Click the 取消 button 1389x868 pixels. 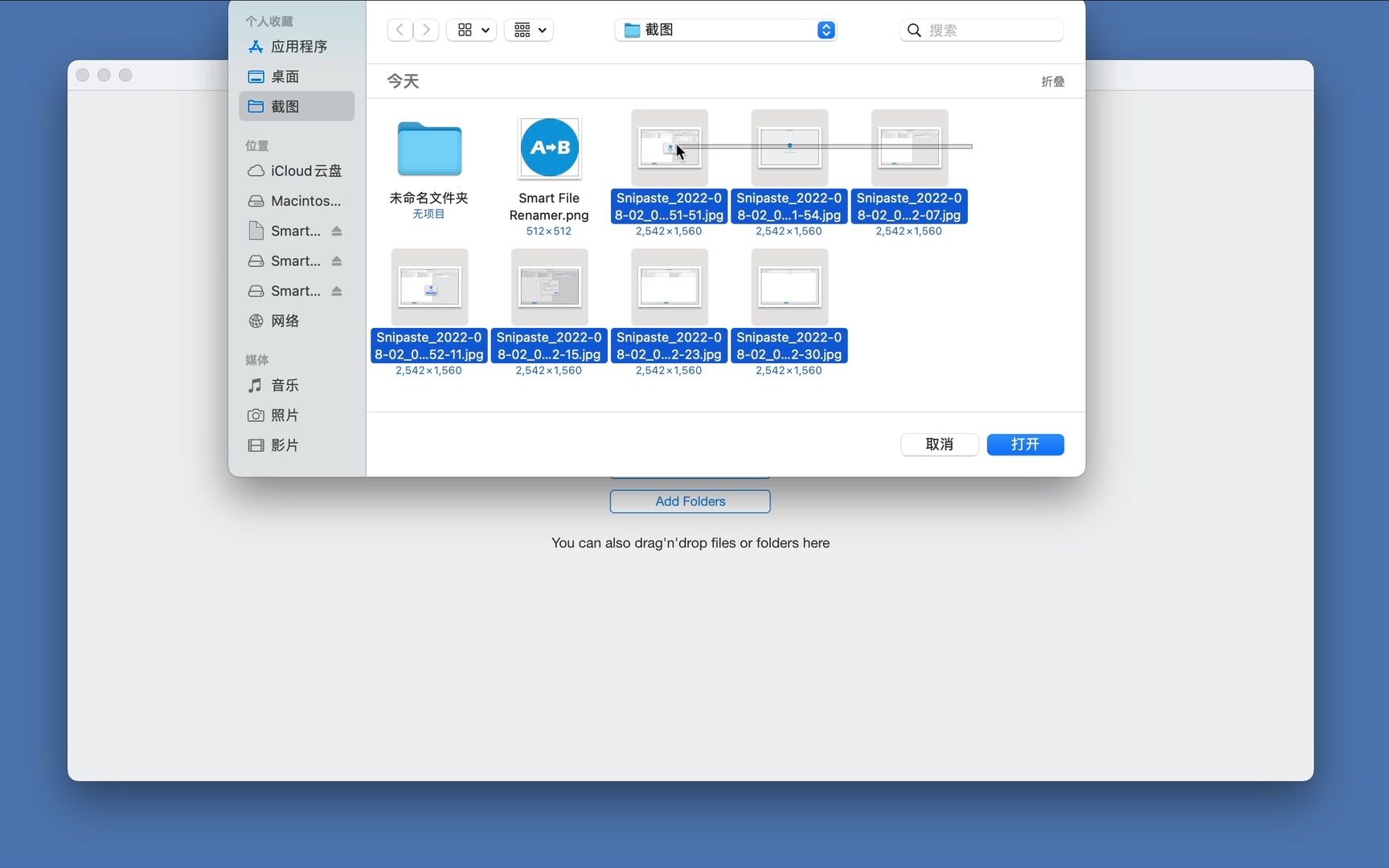(x=939, y=444)
